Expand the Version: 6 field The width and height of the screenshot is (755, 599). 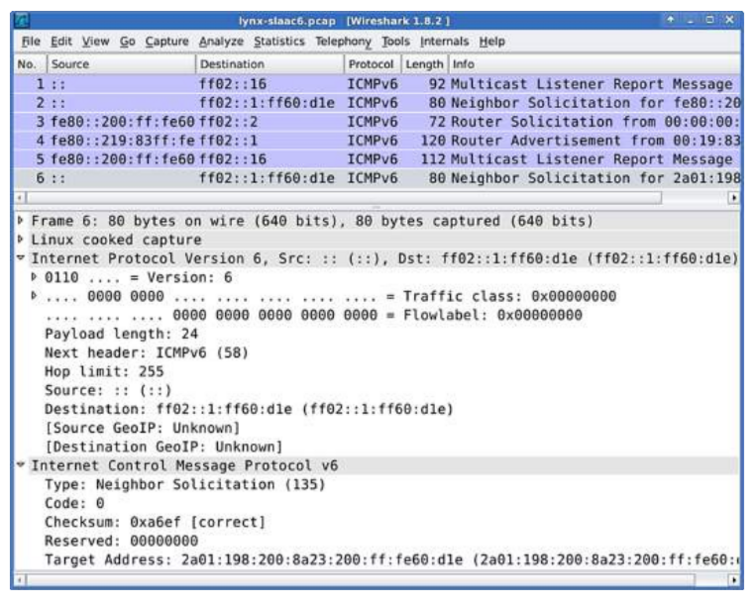coord(36,277)
